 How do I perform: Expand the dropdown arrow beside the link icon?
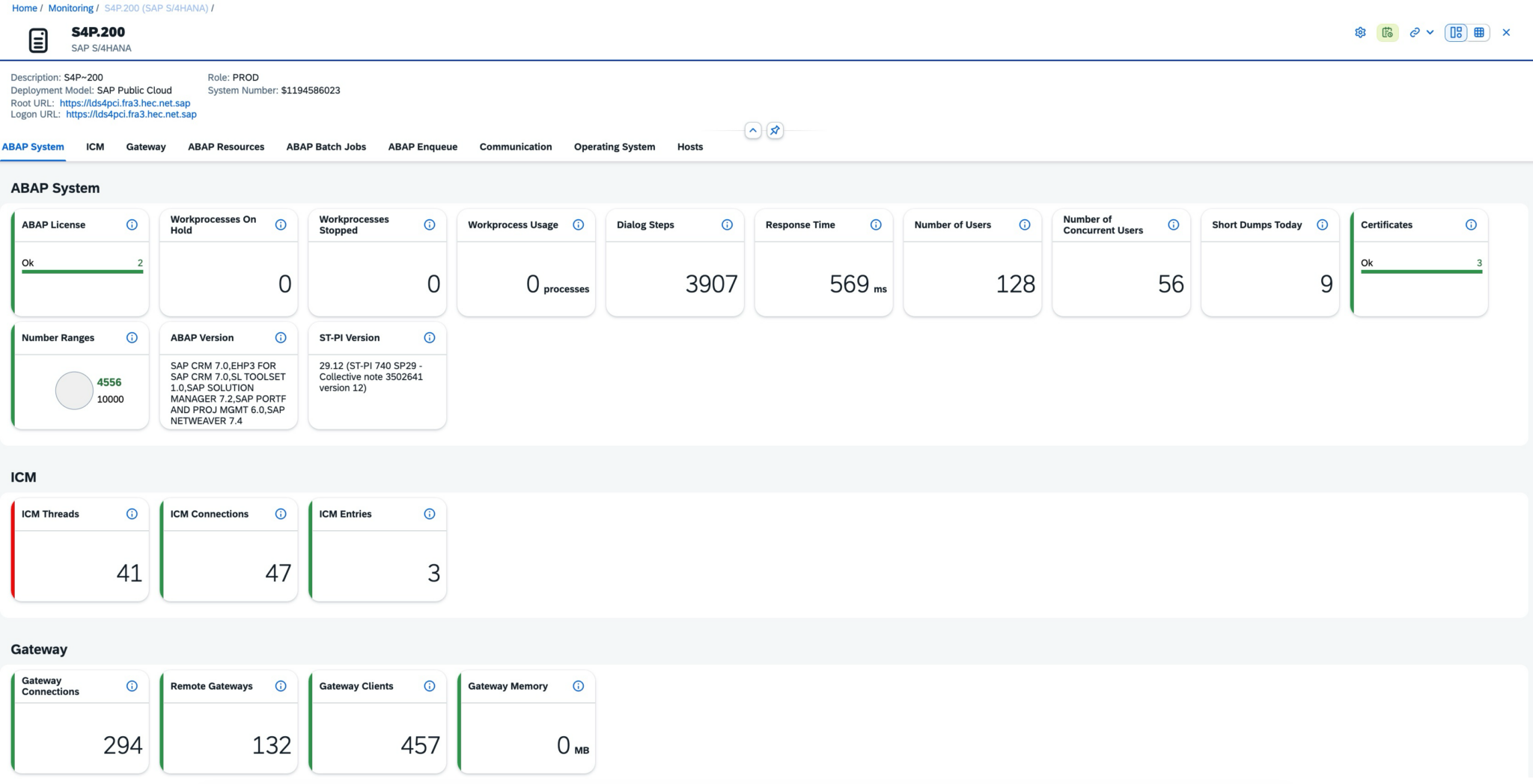coord(1430,32)
